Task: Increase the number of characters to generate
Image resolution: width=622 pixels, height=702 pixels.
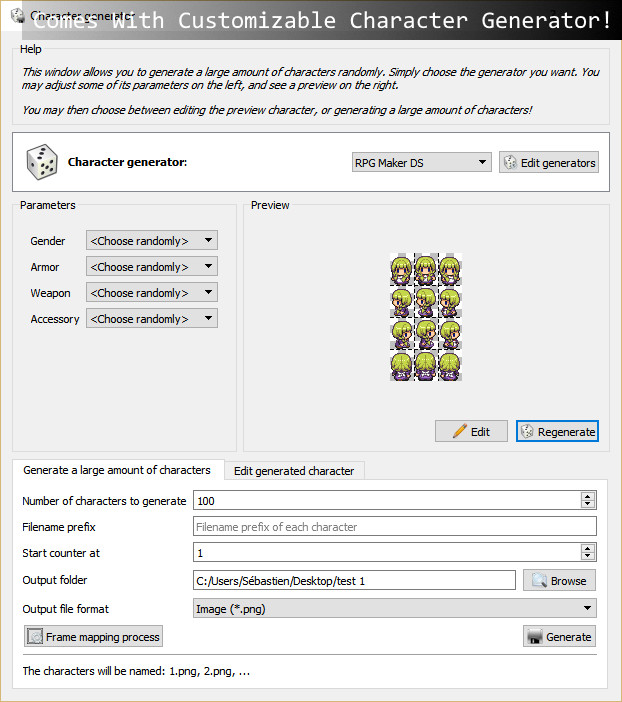Action: coord(587,496)
